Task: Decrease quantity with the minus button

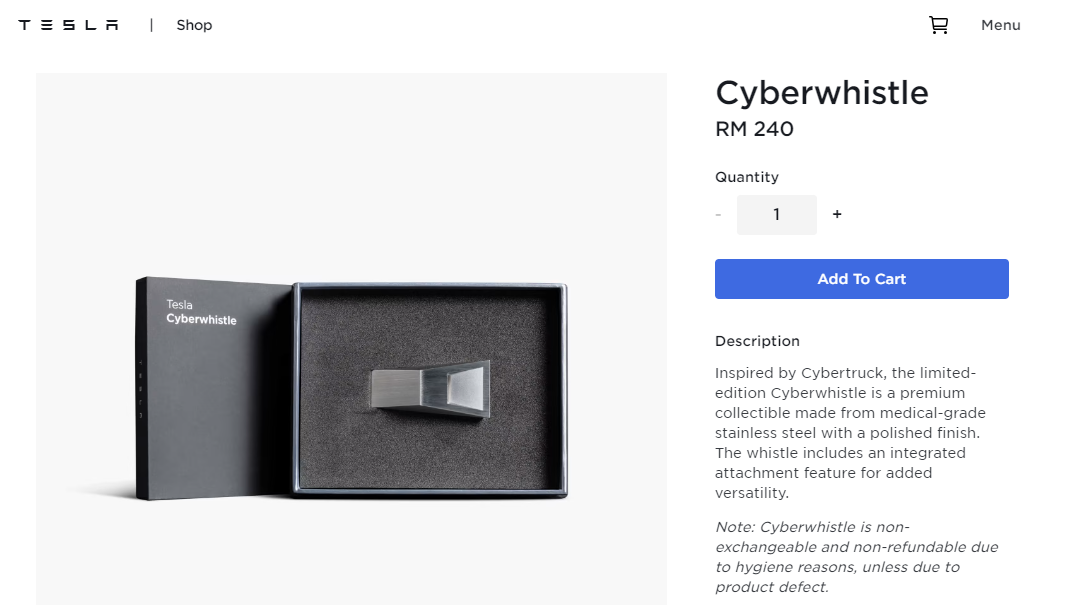Action: click(x=718, y=215)
